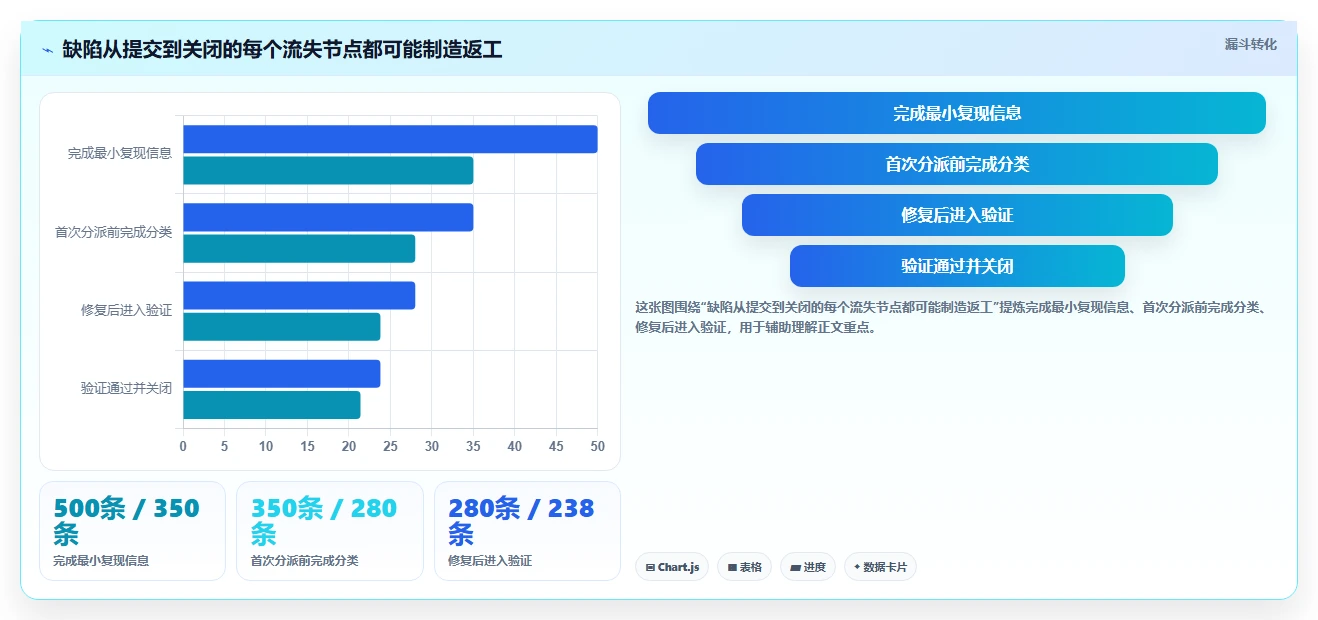Click the teal bar for 首次分派前完成分类
Image resolution: width=1318 pixels, height=620 pixels.
(299, 248)
